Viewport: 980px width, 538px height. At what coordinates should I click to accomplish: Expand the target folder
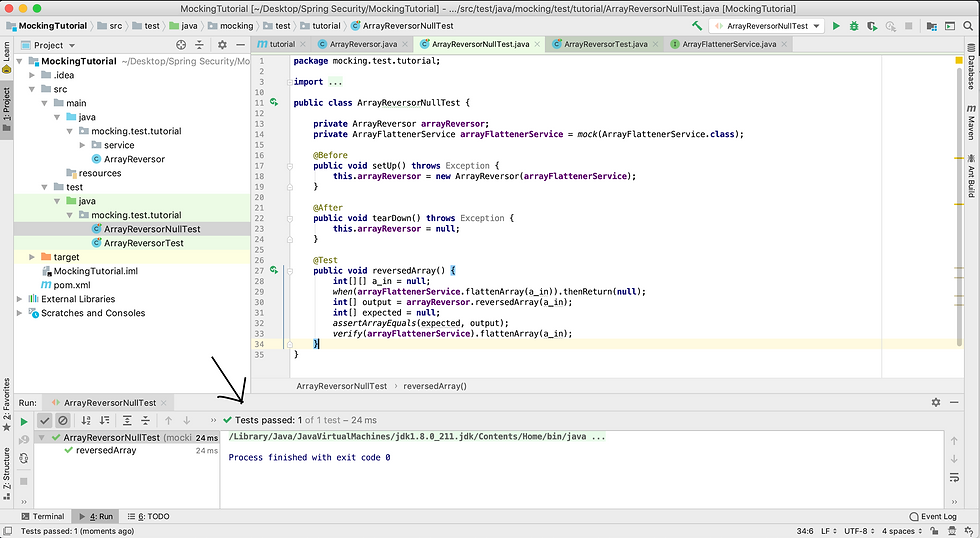(32, 257)
